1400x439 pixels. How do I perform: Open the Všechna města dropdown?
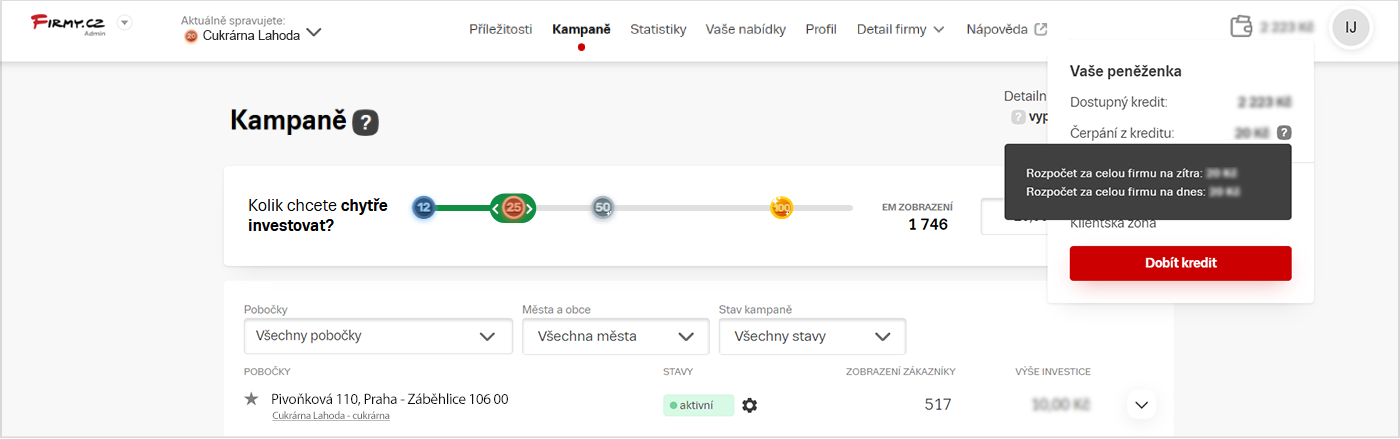click(x=615, y=336)
